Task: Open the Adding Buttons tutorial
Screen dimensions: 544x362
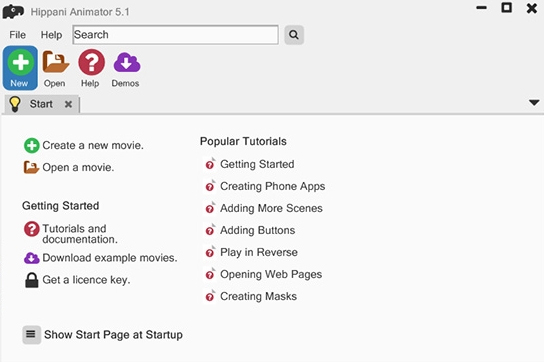Action: tap(257, 230)
